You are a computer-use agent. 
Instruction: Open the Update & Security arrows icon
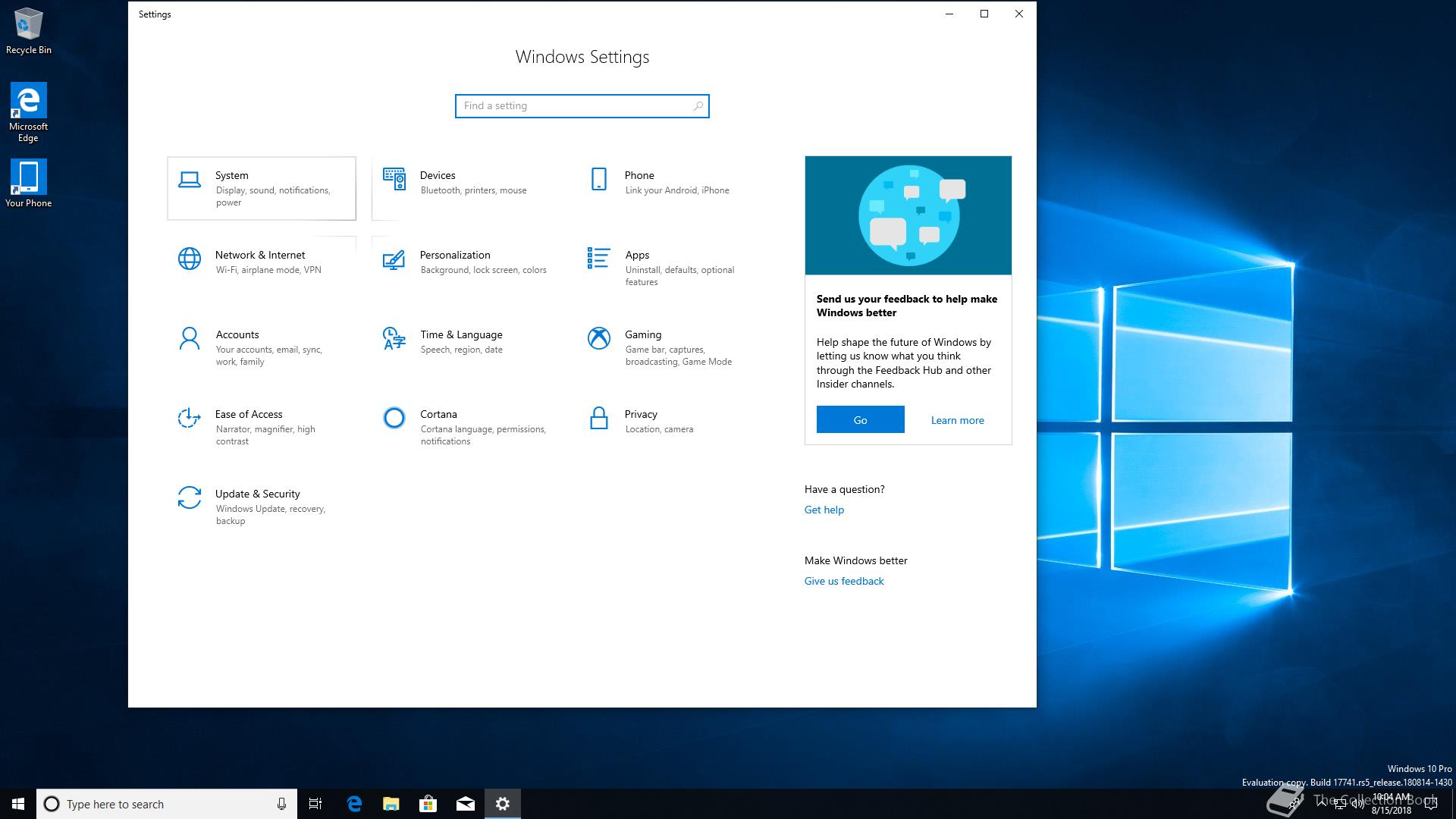click(190, 497)
